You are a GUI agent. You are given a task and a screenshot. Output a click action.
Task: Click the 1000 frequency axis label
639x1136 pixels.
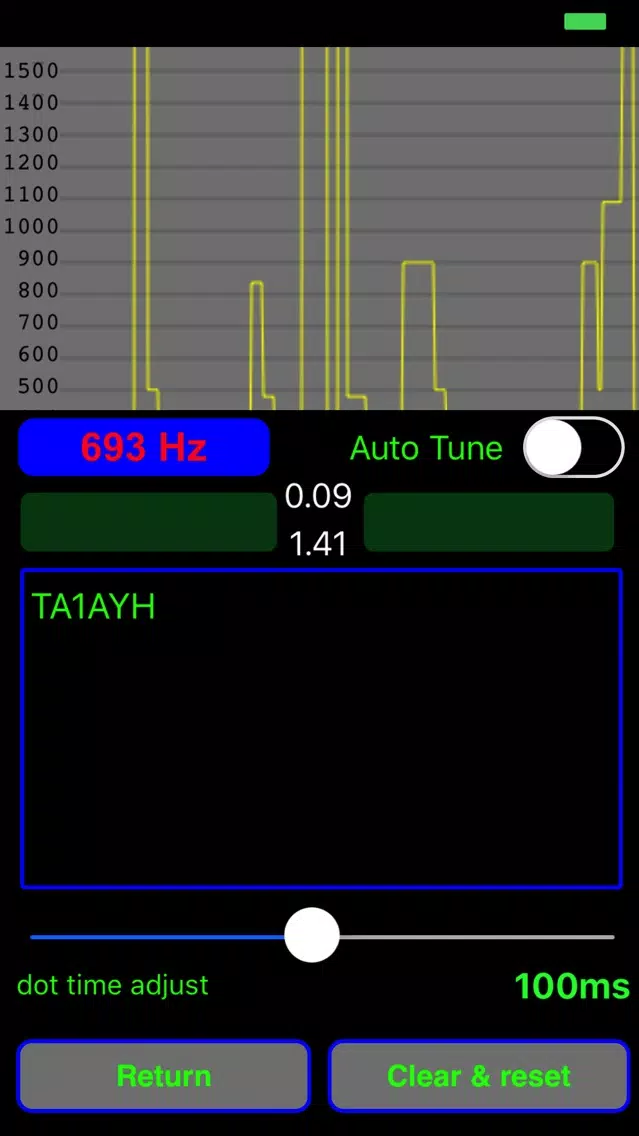[31, 227]
